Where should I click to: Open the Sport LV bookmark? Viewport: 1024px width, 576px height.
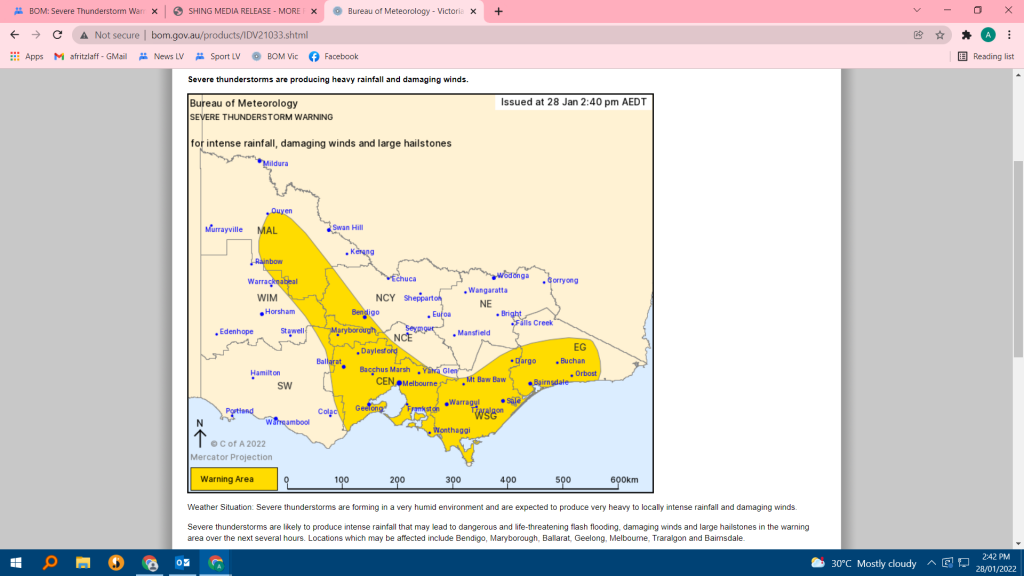click(x=218, y=57)
